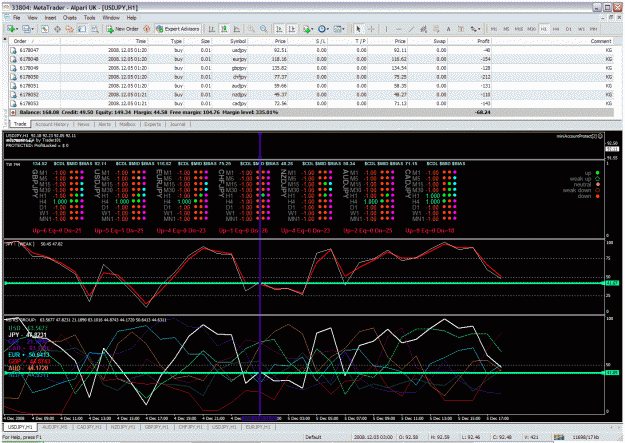Toggle the Data Window crosshair-target icon
The height and width of the screenshot is (443, 625).
[x=57, y=29]
